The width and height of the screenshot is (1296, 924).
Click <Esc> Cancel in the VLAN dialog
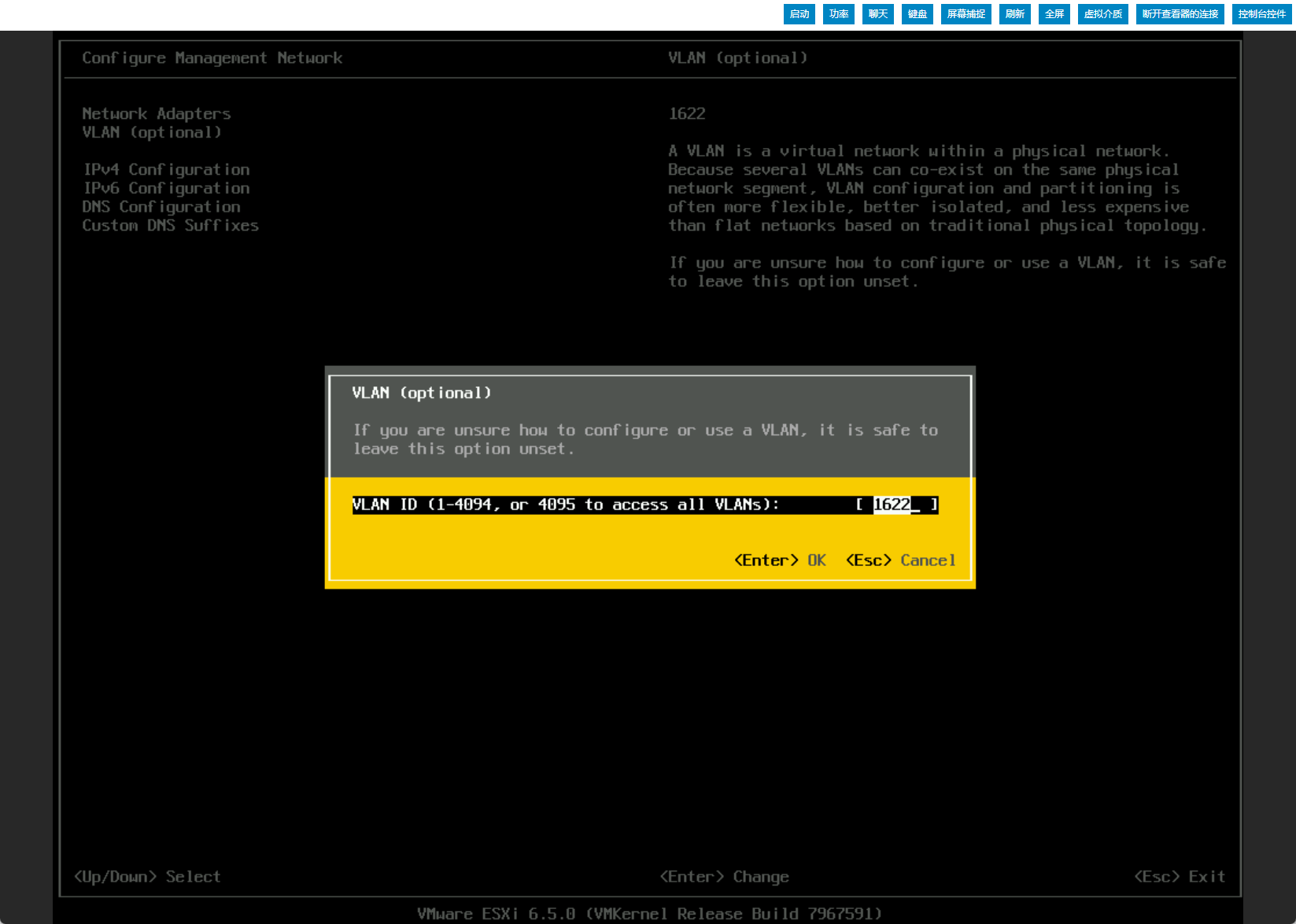coord(900,560)
